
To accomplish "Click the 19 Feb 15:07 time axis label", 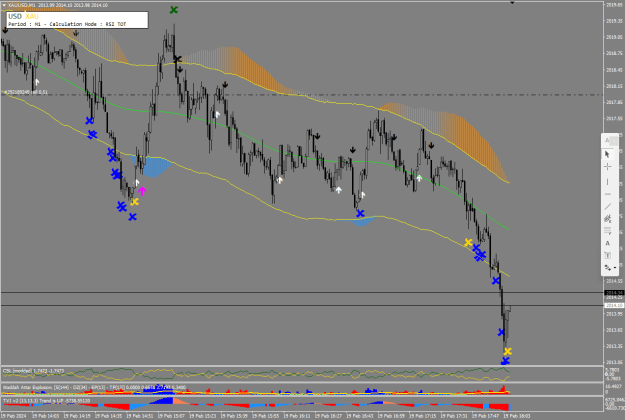I will [171, 416].
